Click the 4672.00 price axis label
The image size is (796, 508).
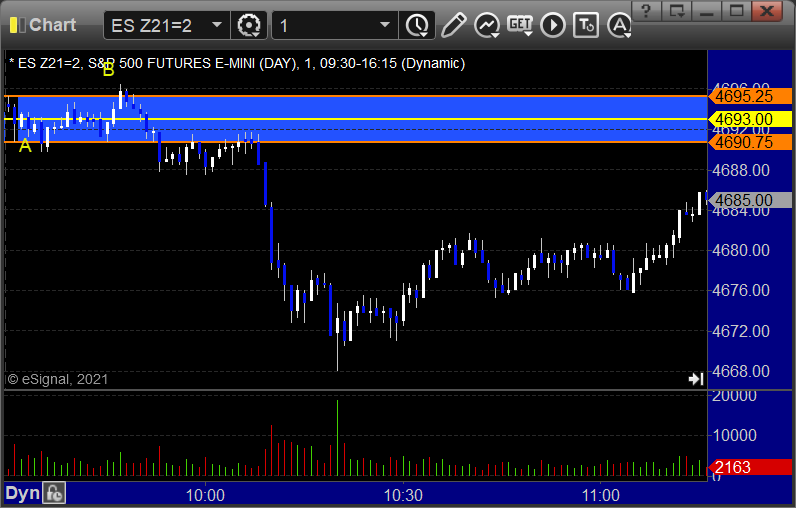click(741, 331)
